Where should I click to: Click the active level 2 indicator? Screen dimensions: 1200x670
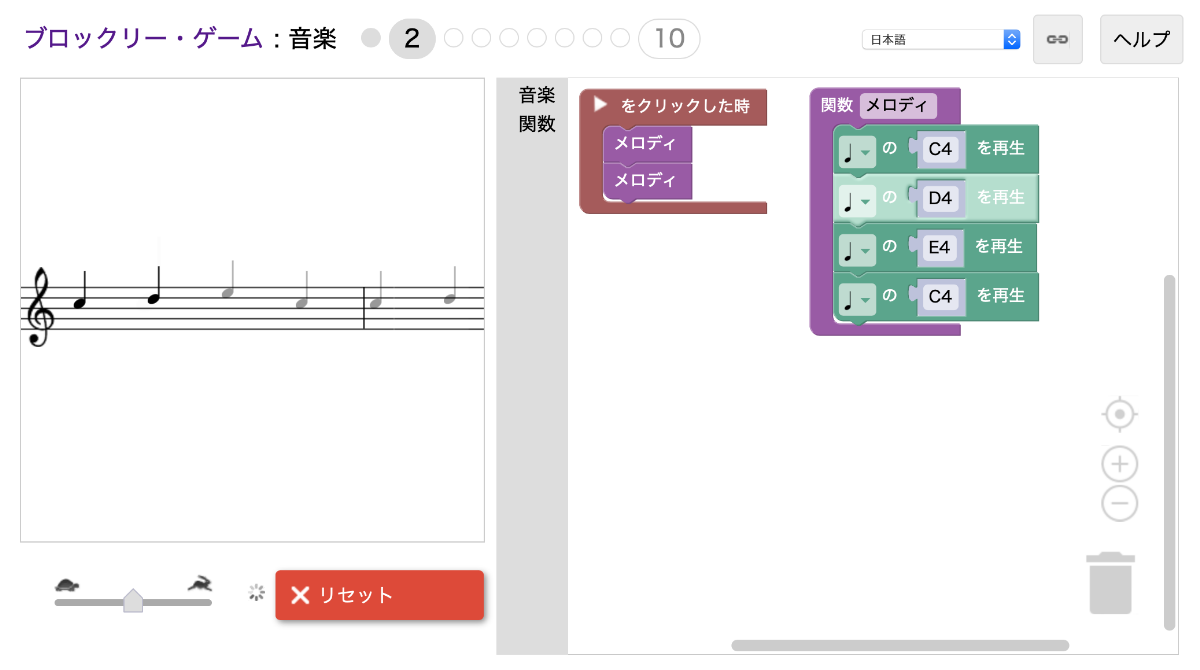[412, 37]
